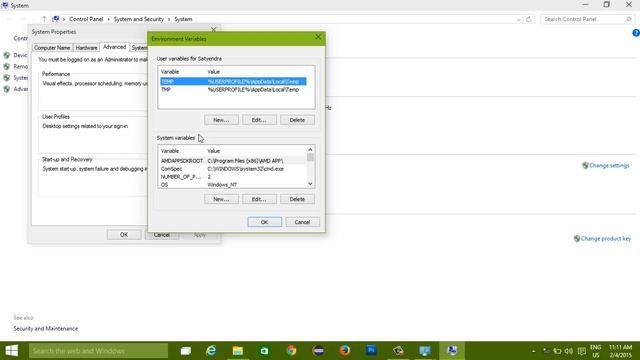Show hidden system tray icons
The height and width of the screenshot is (360, 640).
coord(533,351)
